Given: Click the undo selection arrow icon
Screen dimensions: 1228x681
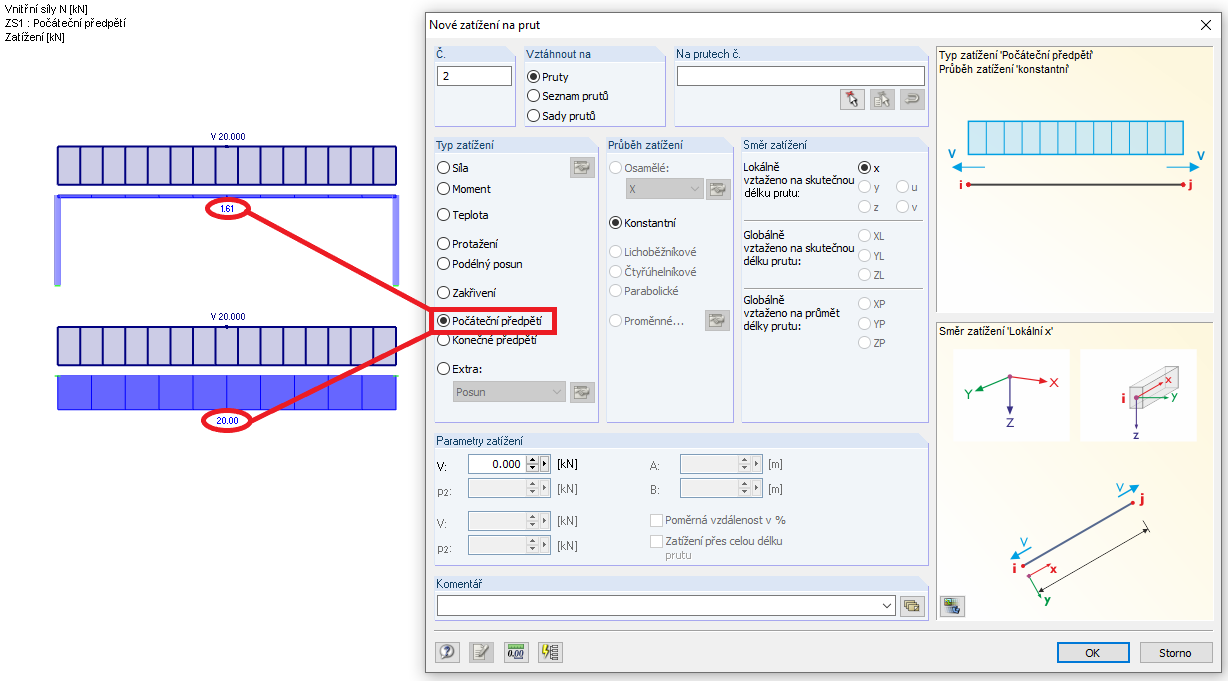Looking at the screenshot, I should click(x=912, y=99).
